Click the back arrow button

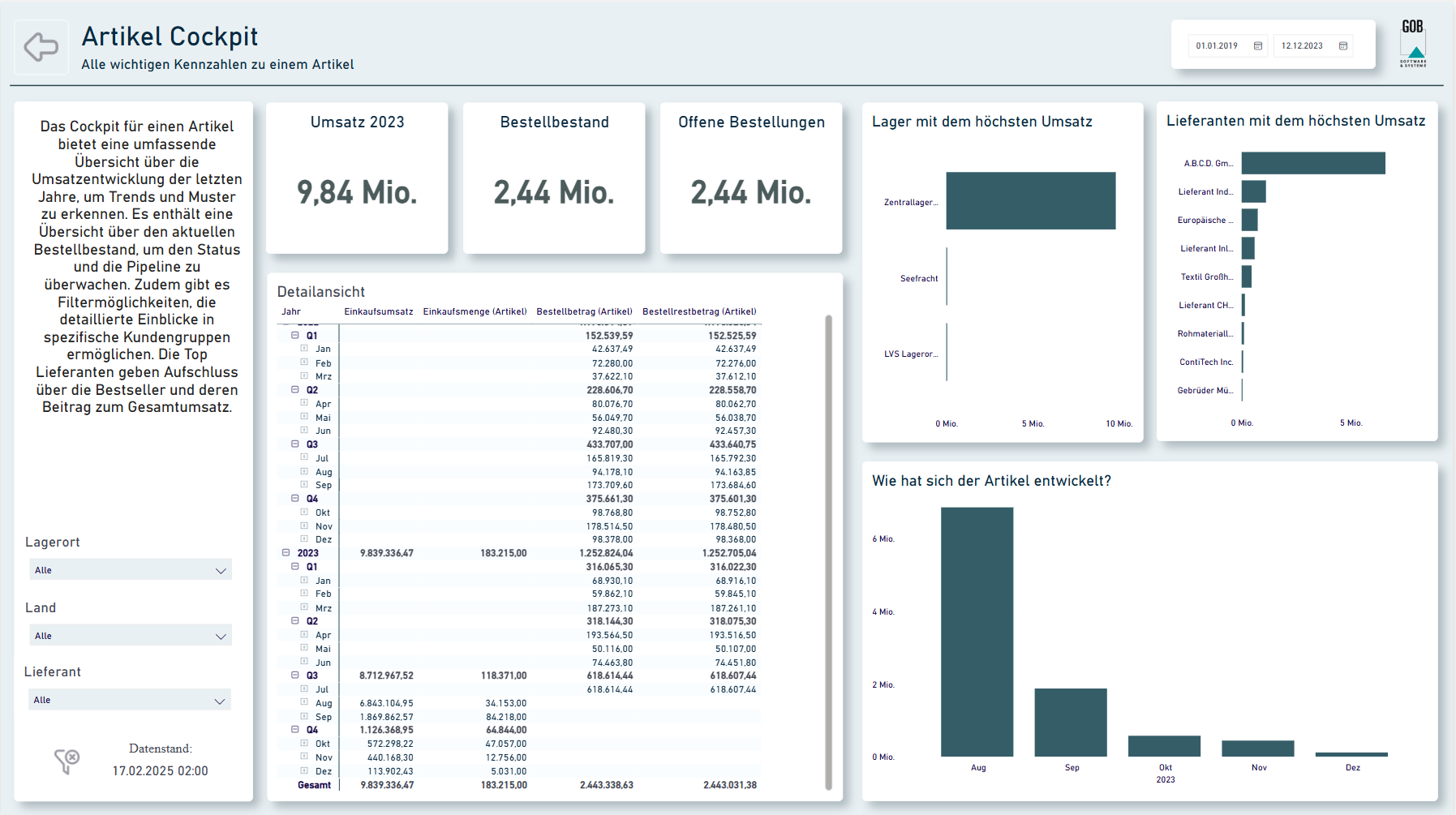(41, 47)
